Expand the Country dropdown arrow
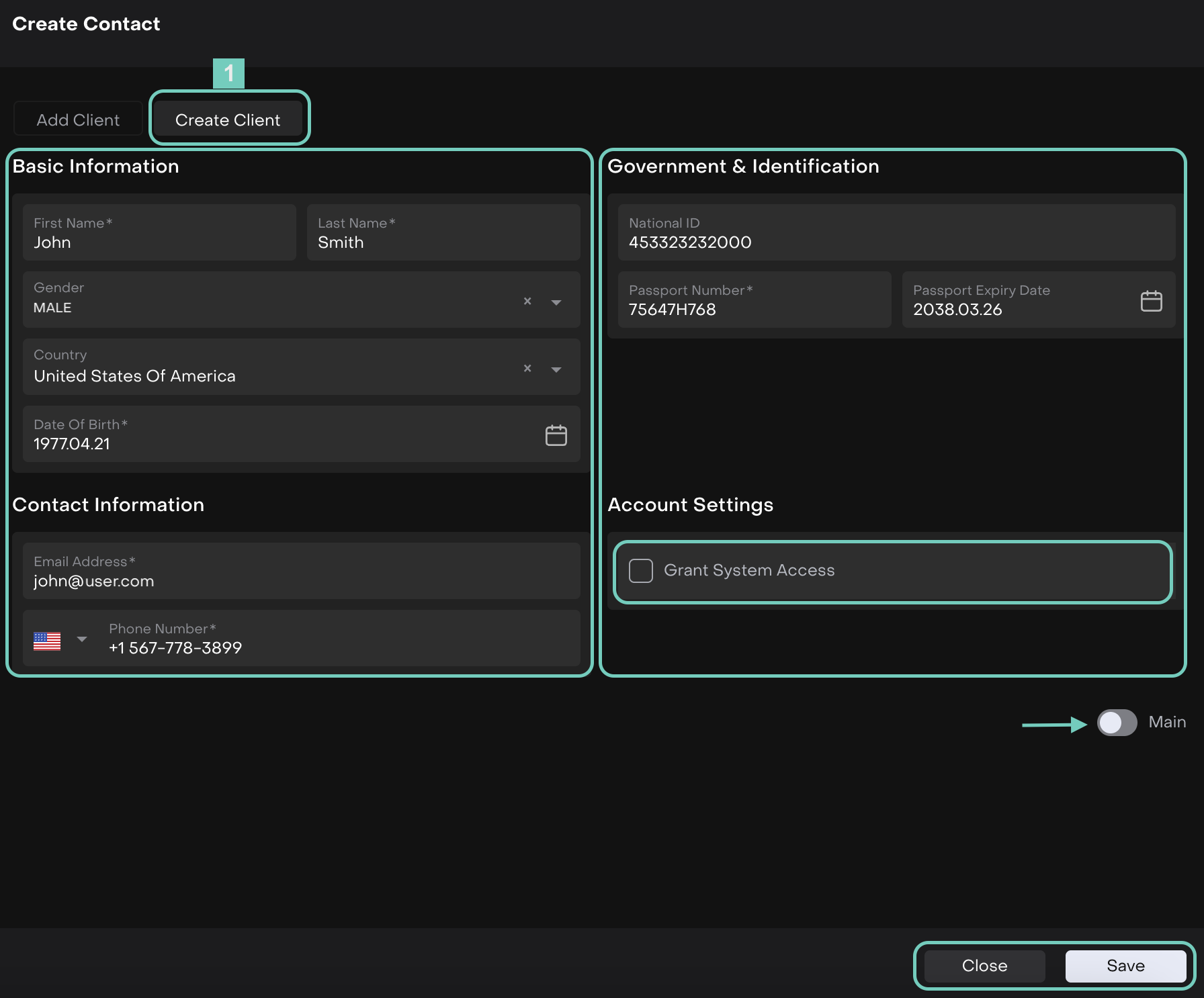 click(556, 369)
